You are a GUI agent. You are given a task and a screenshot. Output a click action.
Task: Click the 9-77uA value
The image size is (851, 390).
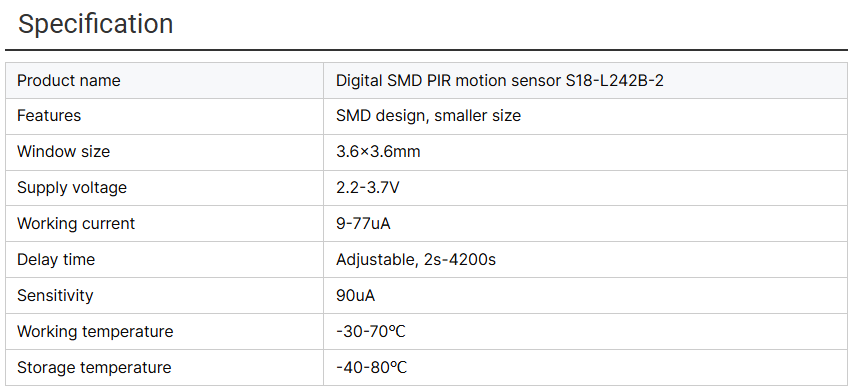(x=363, y=223)
